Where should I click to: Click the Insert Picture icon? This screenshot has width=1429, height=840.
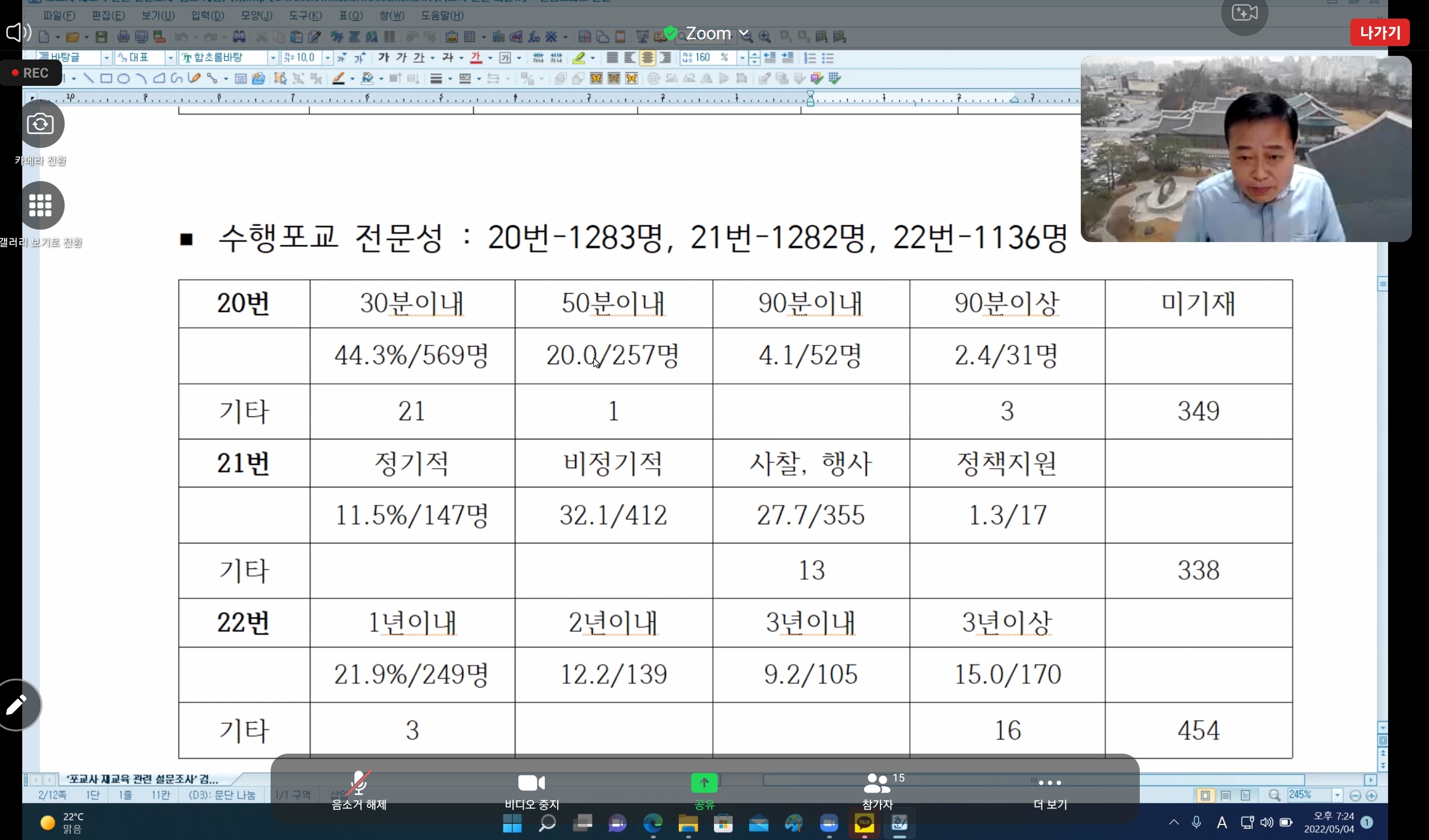451,37
